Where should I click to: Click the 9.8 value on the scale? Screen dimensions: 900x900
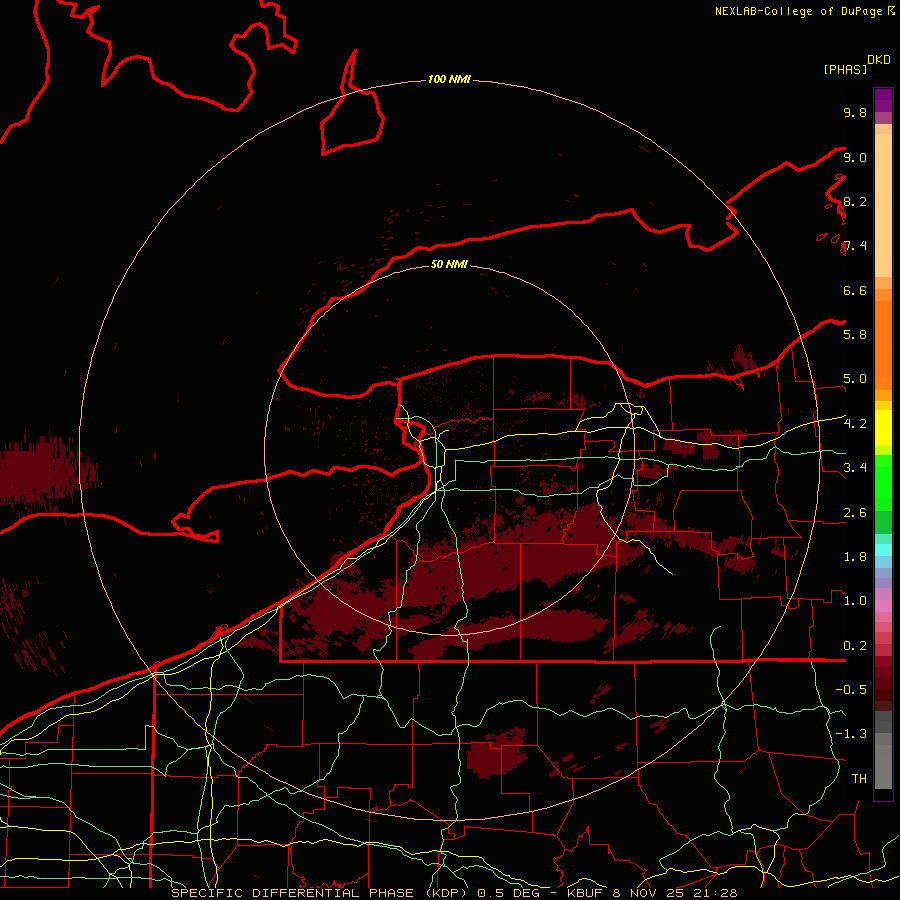855,112
